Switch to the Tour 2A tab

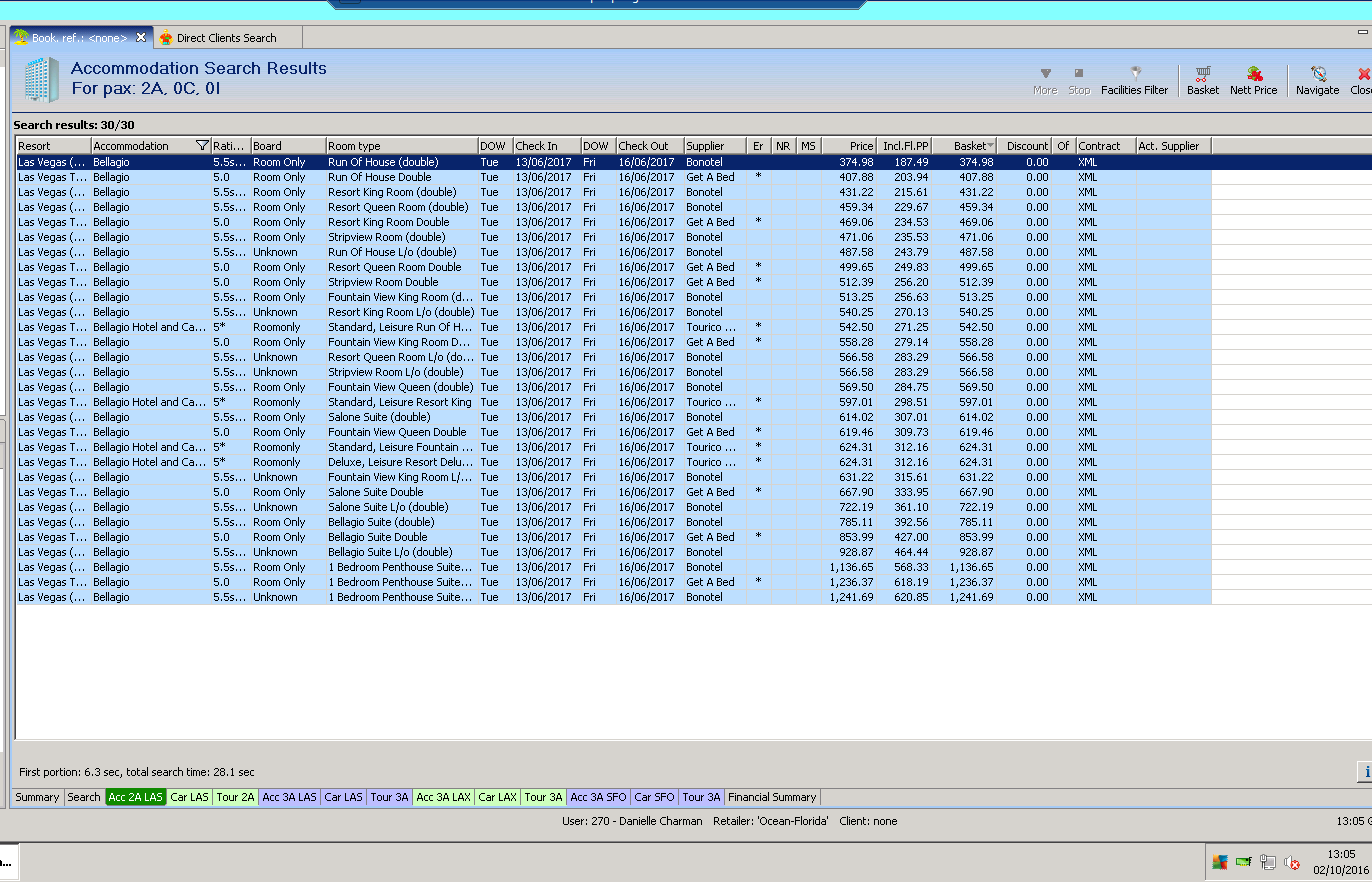click(x=235, y=797)
